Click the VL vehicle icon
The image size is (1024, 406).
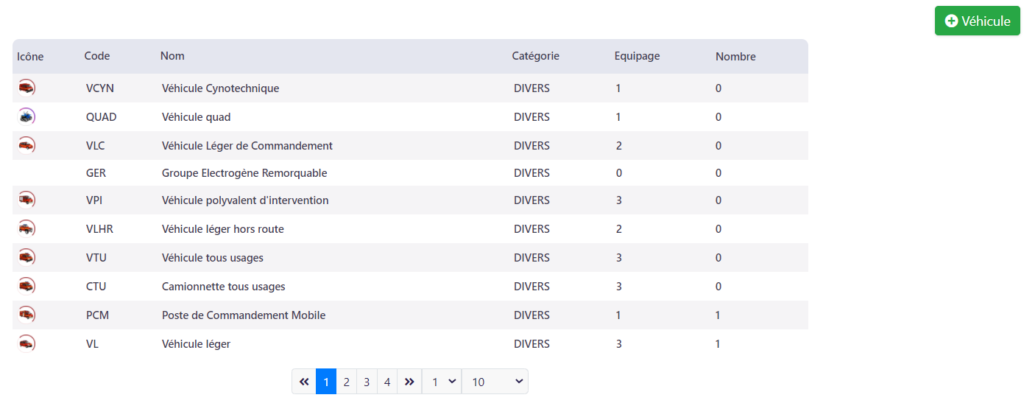click(26, 343)
